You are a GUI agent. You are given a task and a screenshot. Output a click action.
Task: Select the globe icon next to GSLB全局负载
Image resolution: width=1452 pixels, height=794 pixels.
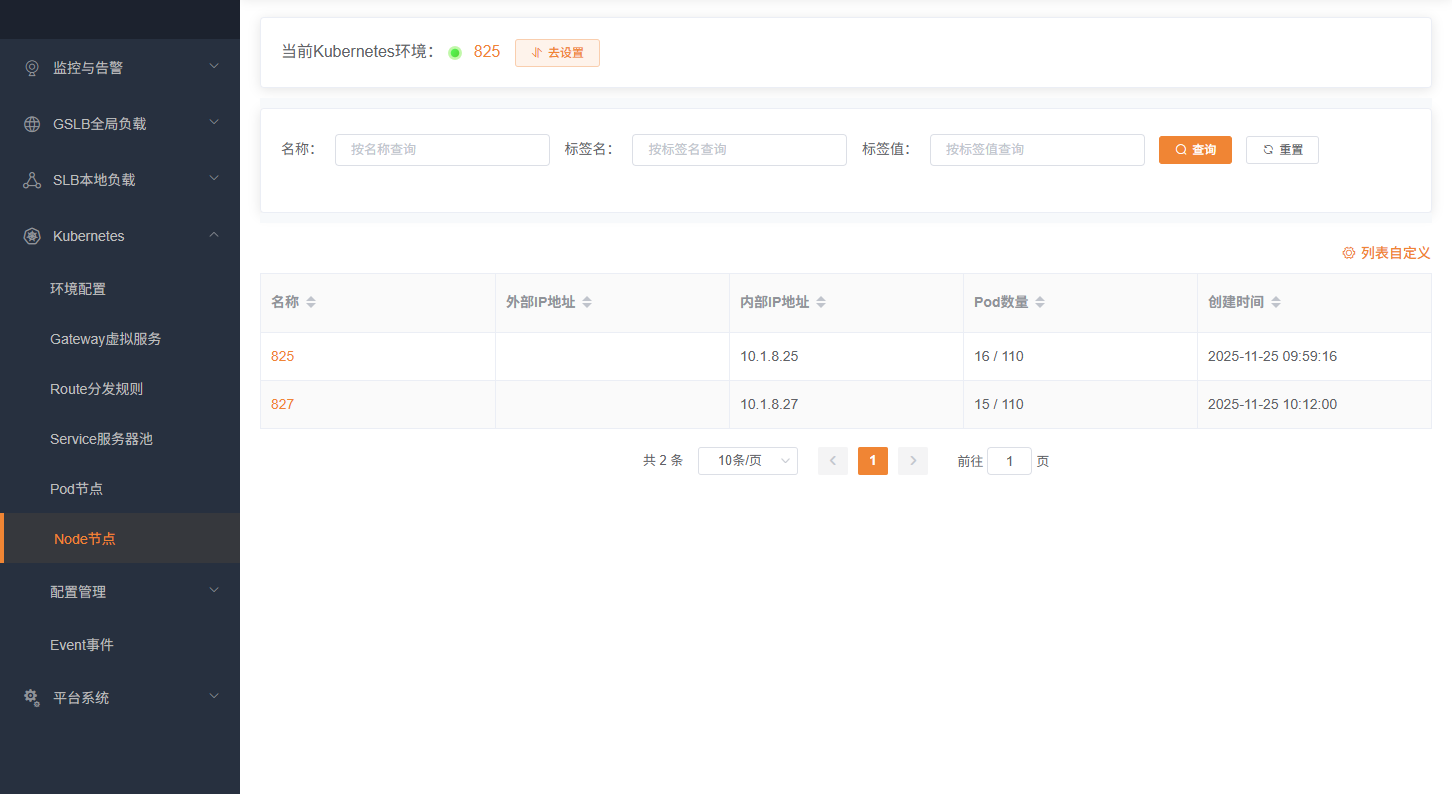[x=30, y=123]
